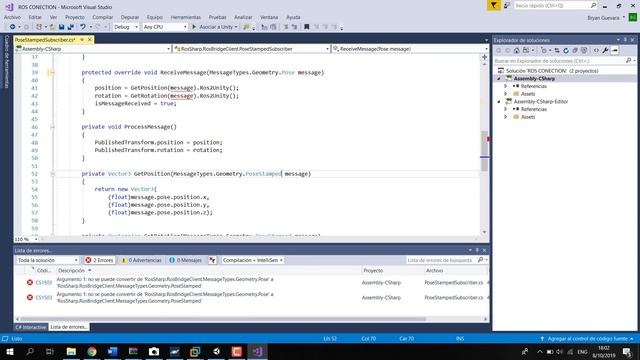
Task: Expand Assets under Assembly-CSharp
Action: click(x=506, y=94)
